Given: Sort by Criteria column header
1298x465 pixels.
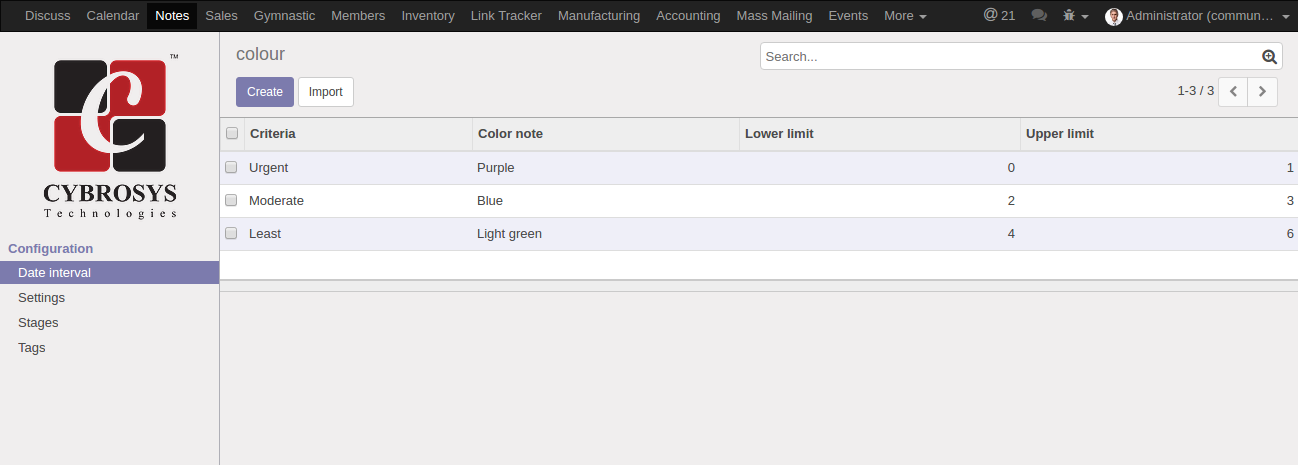Looking at the screenshot, I should (358, 134).
